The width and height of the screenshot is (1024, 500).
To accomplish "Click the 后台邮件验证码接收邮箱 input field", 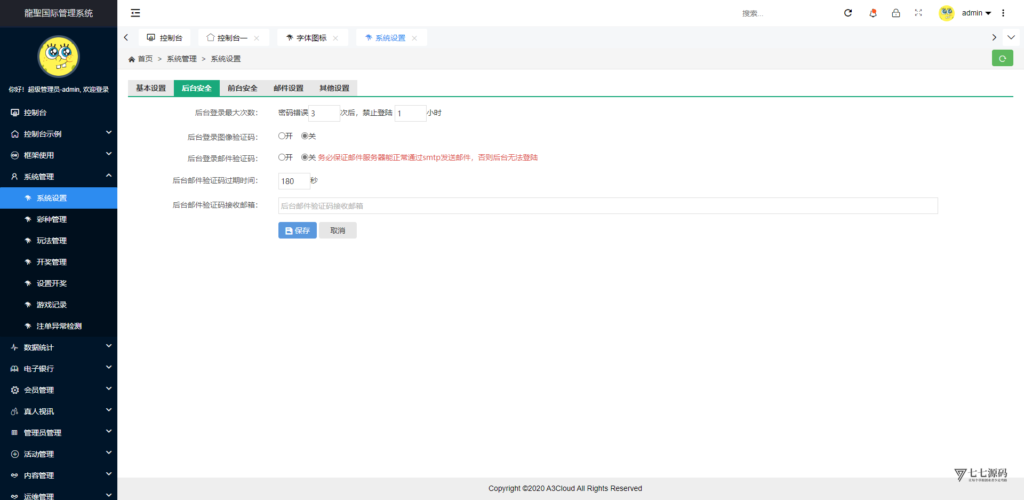I will pos(608,206).
